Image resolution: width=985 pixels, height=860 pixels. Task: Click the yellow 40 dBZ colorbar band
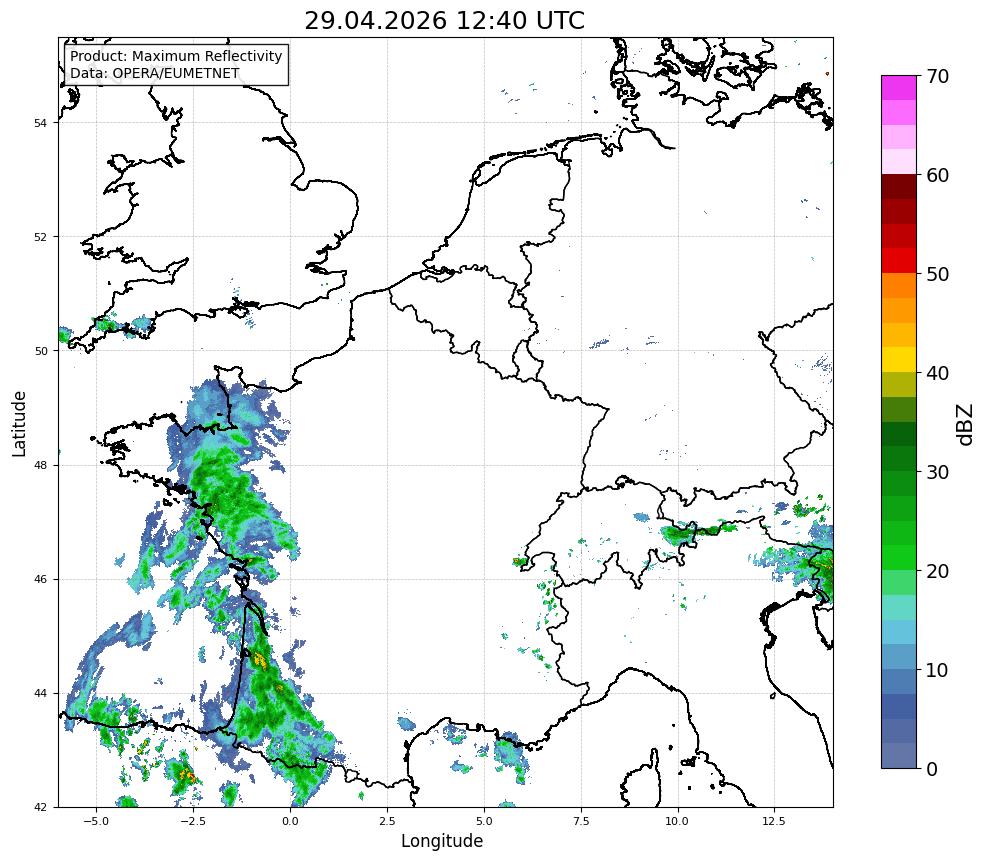[x=899, y=360]
